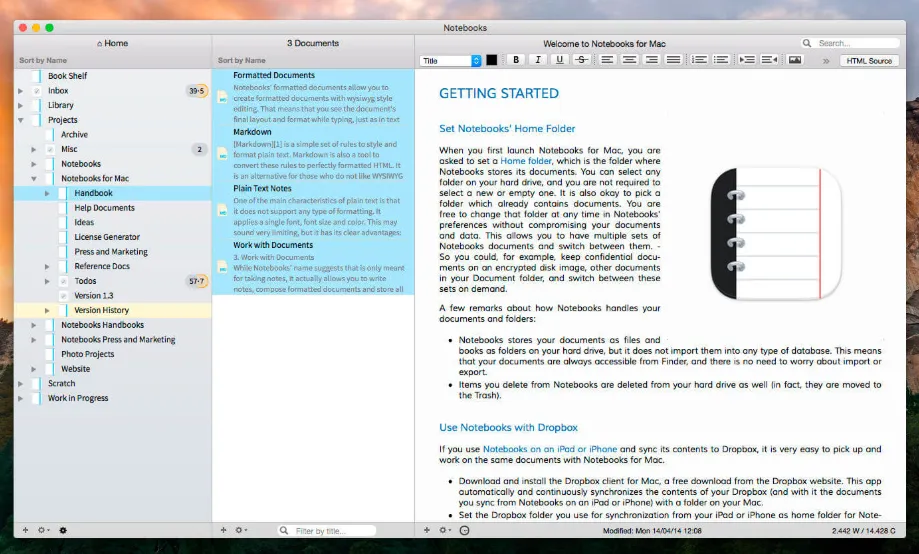This screenshot has height=554, width=919.
Task: Select the Help Documents book
Action: tap(113, 208)
